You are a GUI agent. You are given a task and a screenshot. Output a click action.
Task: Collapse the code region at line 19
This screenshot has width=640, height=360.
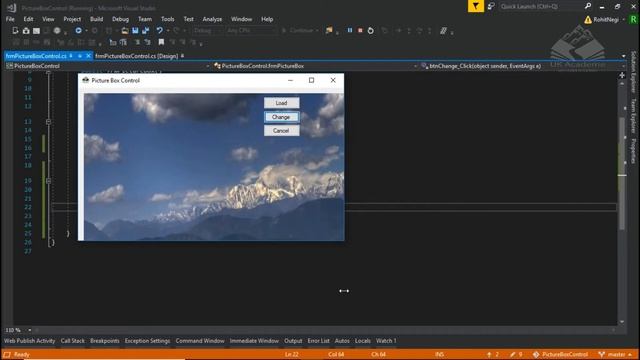point(48,180)
